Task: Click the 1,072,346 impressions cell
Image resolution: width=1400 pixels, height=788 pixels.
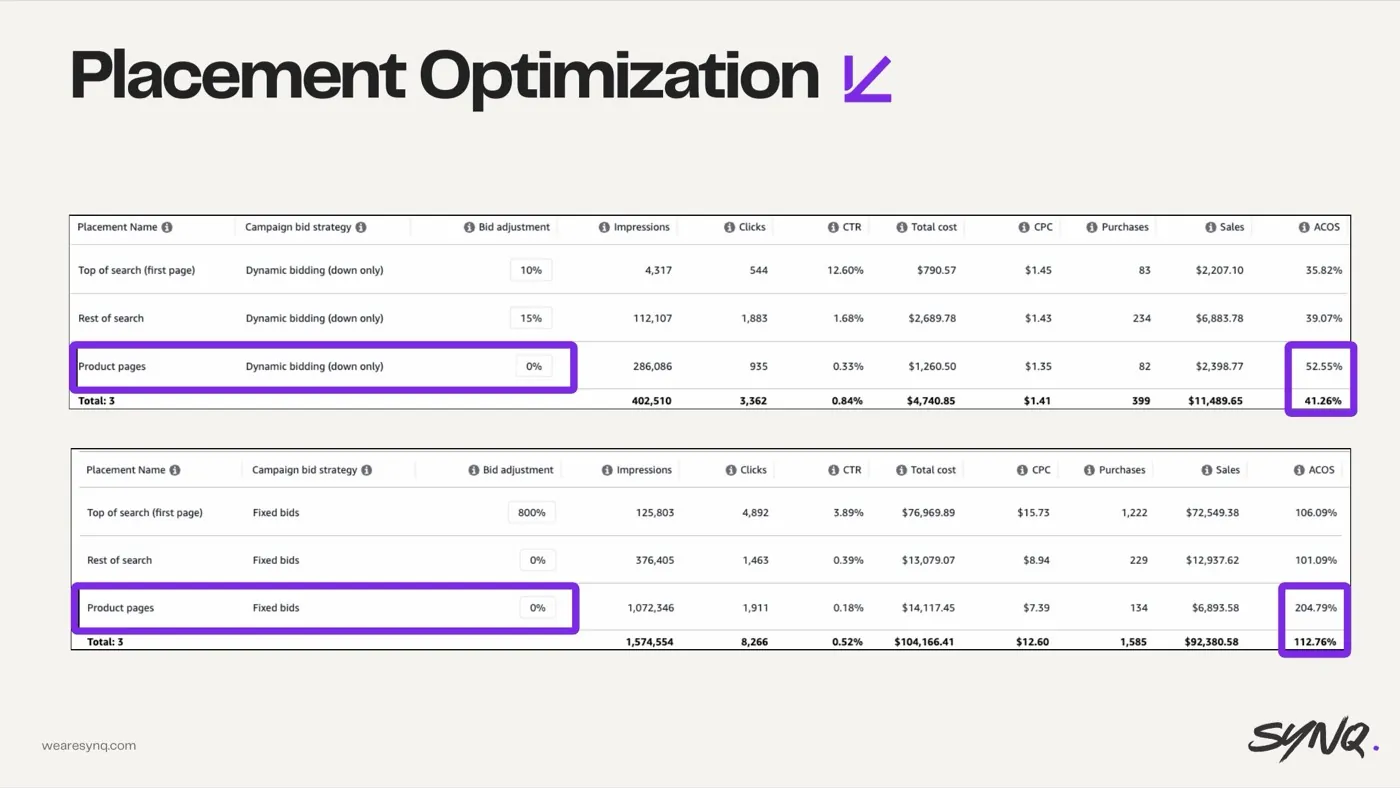Action: (x=651, y=608)
